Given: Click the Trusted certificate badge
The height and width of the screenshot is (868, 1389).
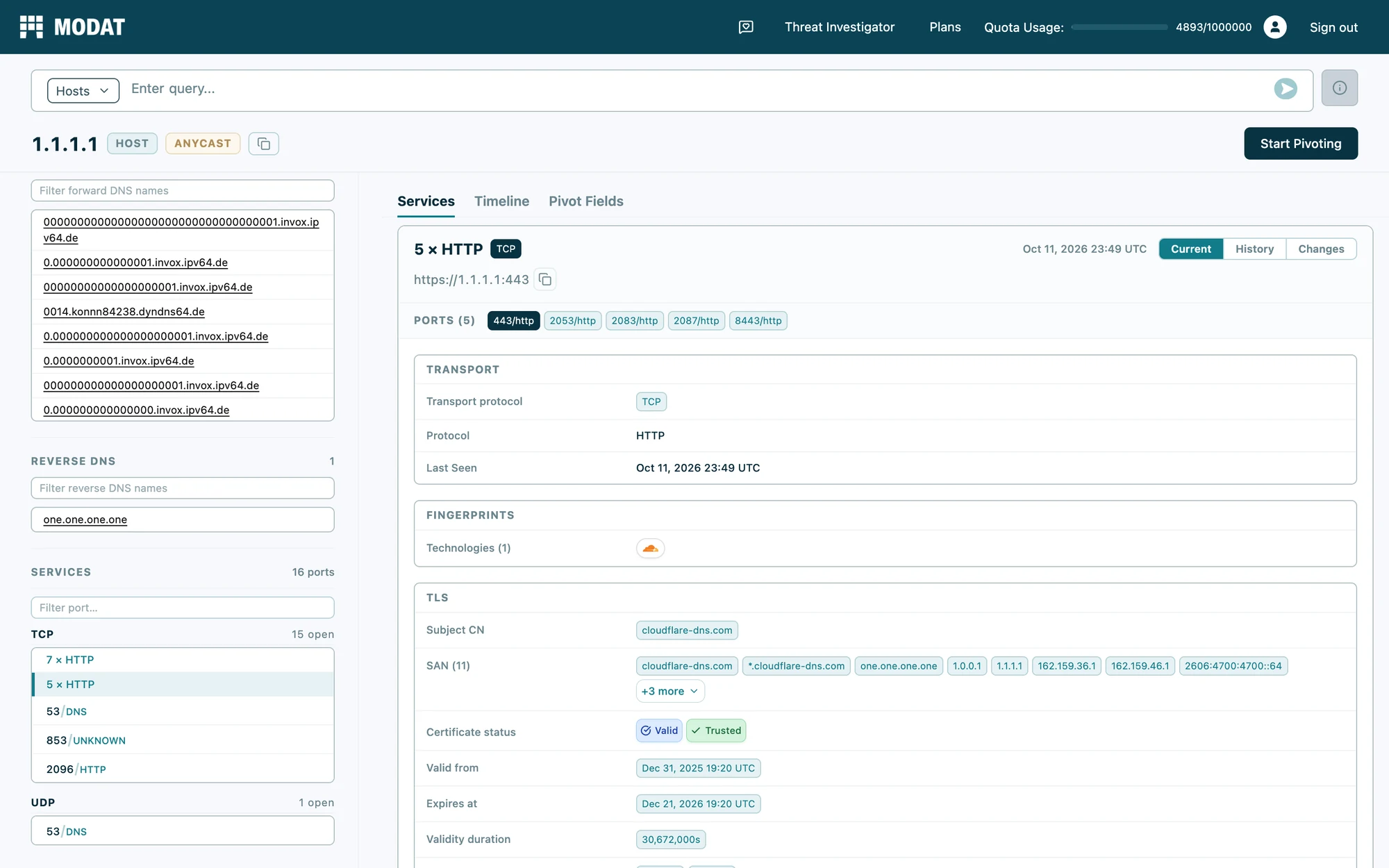Looking at the screenshot, I should pos(716,731).
